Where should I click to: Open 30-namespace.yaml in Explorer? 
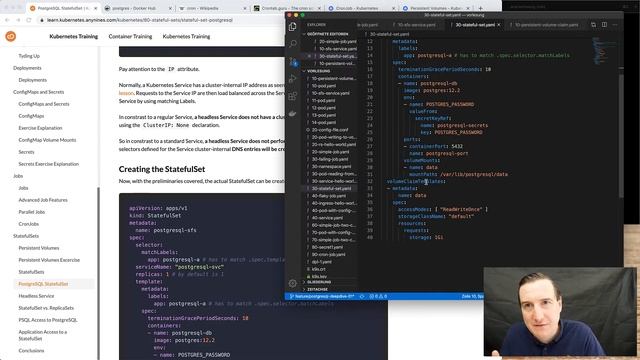[x=331, y=166]
